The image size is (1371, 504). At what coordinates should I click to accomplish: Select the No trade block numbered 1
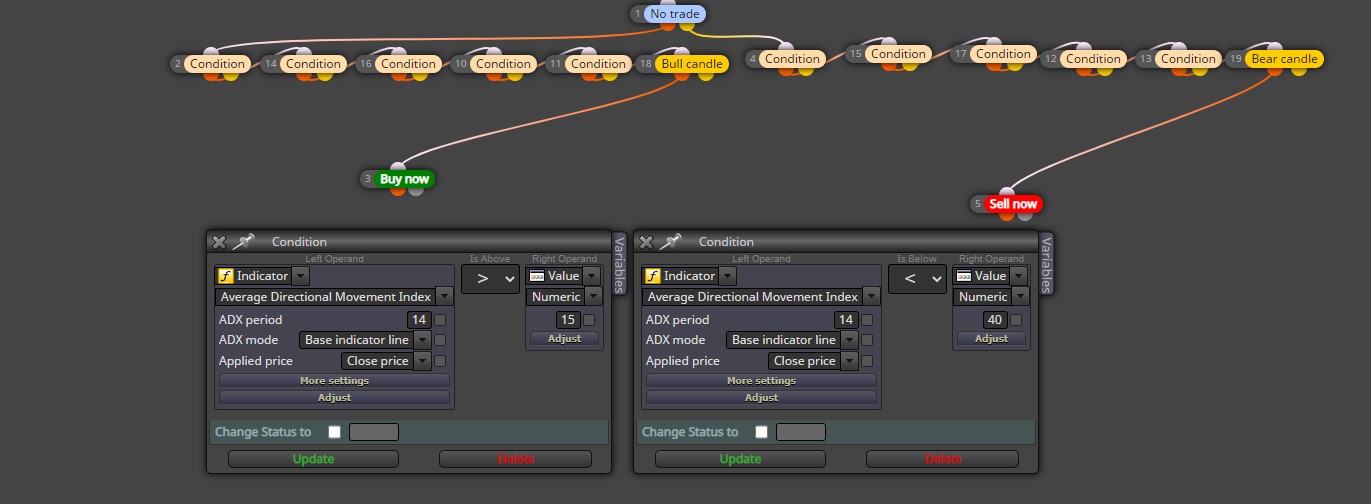pyautogui.click(x=676, y=14)
